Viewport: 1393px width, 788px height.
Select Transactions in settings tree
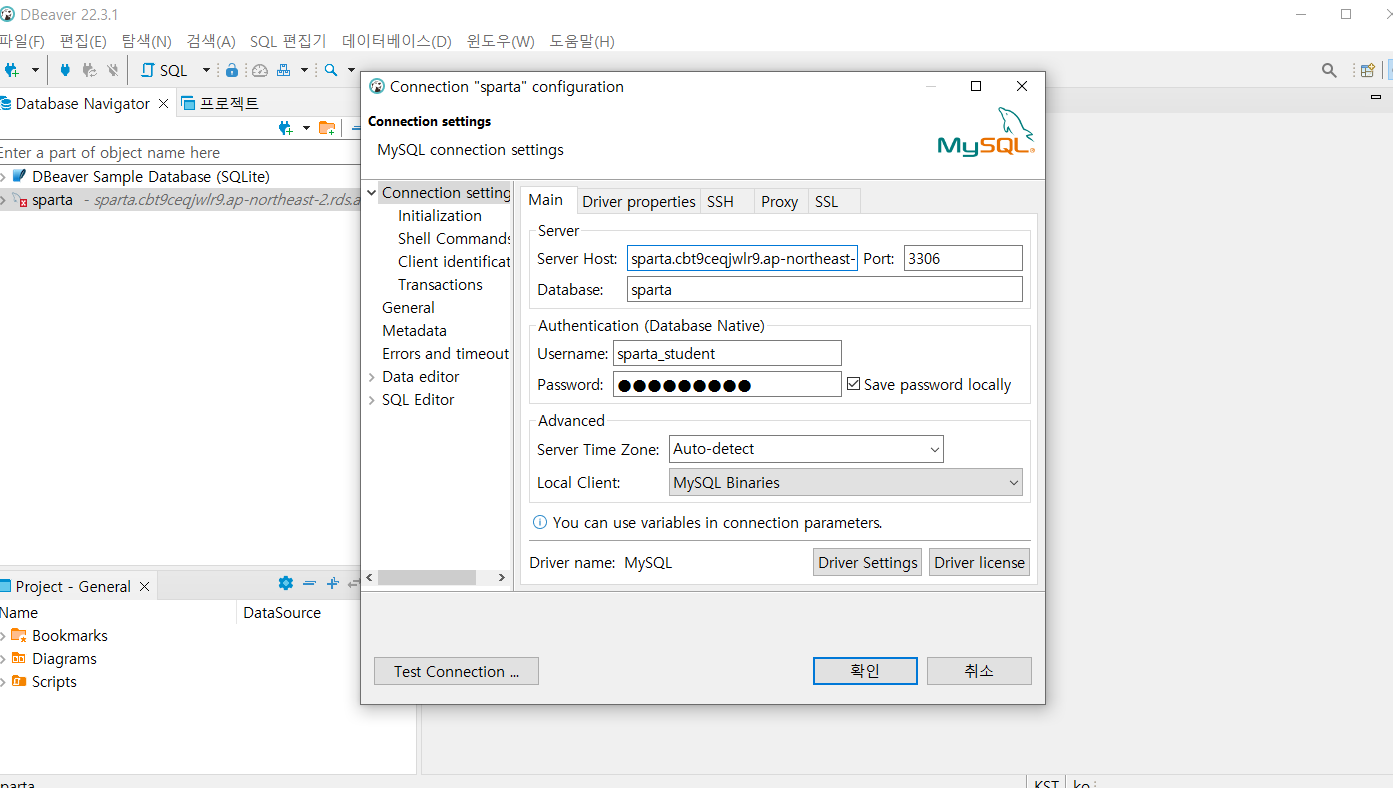pos(440,284)
